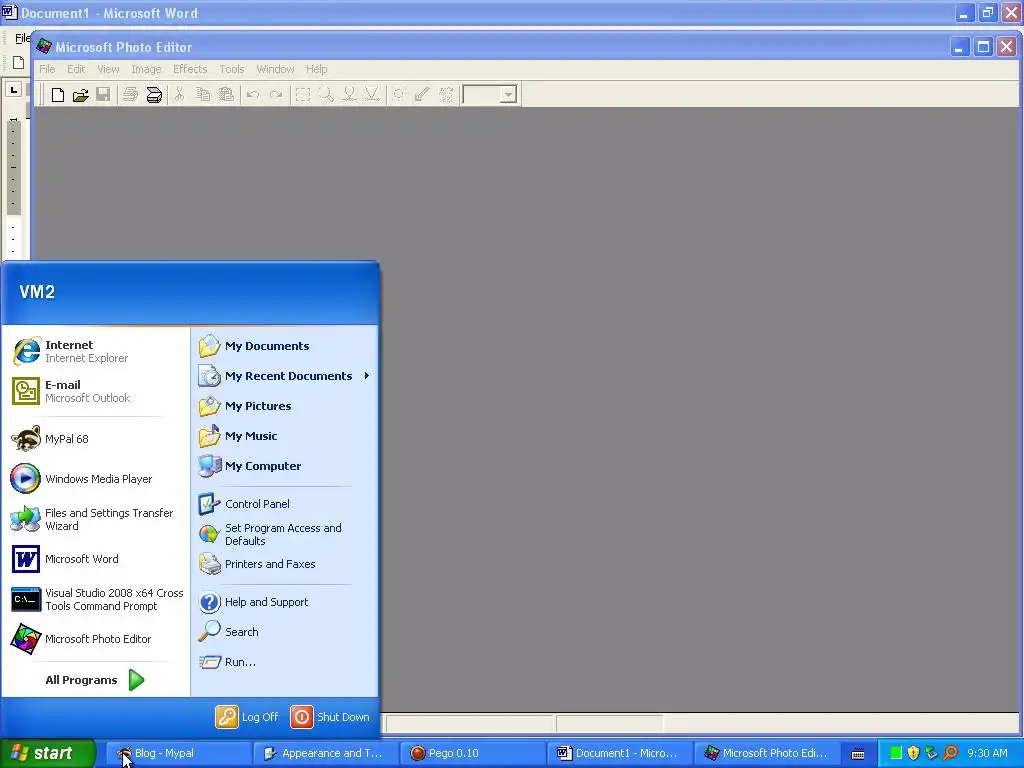
Task: Click the Cut scissors icon in Photo Editor
Action: point(179,95)
